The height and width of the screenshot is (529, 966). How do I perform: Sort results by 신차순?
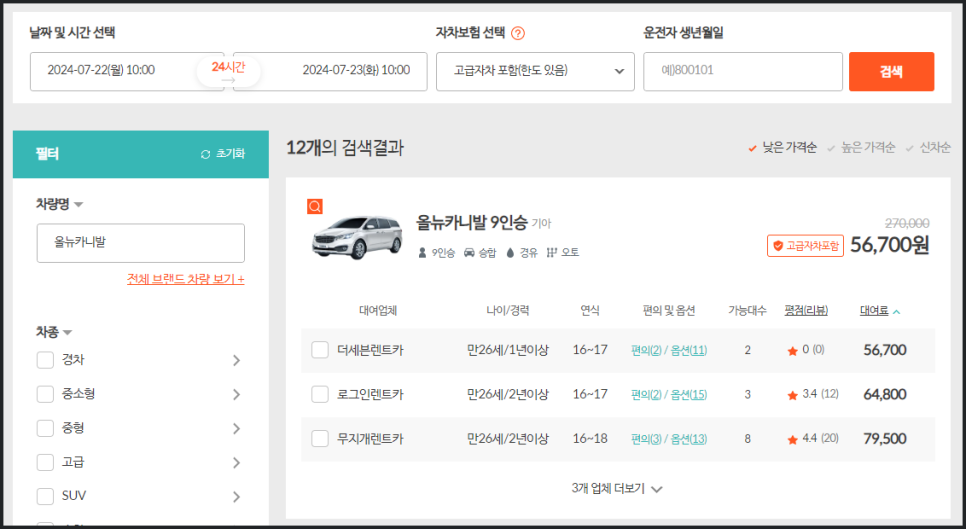(928, 148)
